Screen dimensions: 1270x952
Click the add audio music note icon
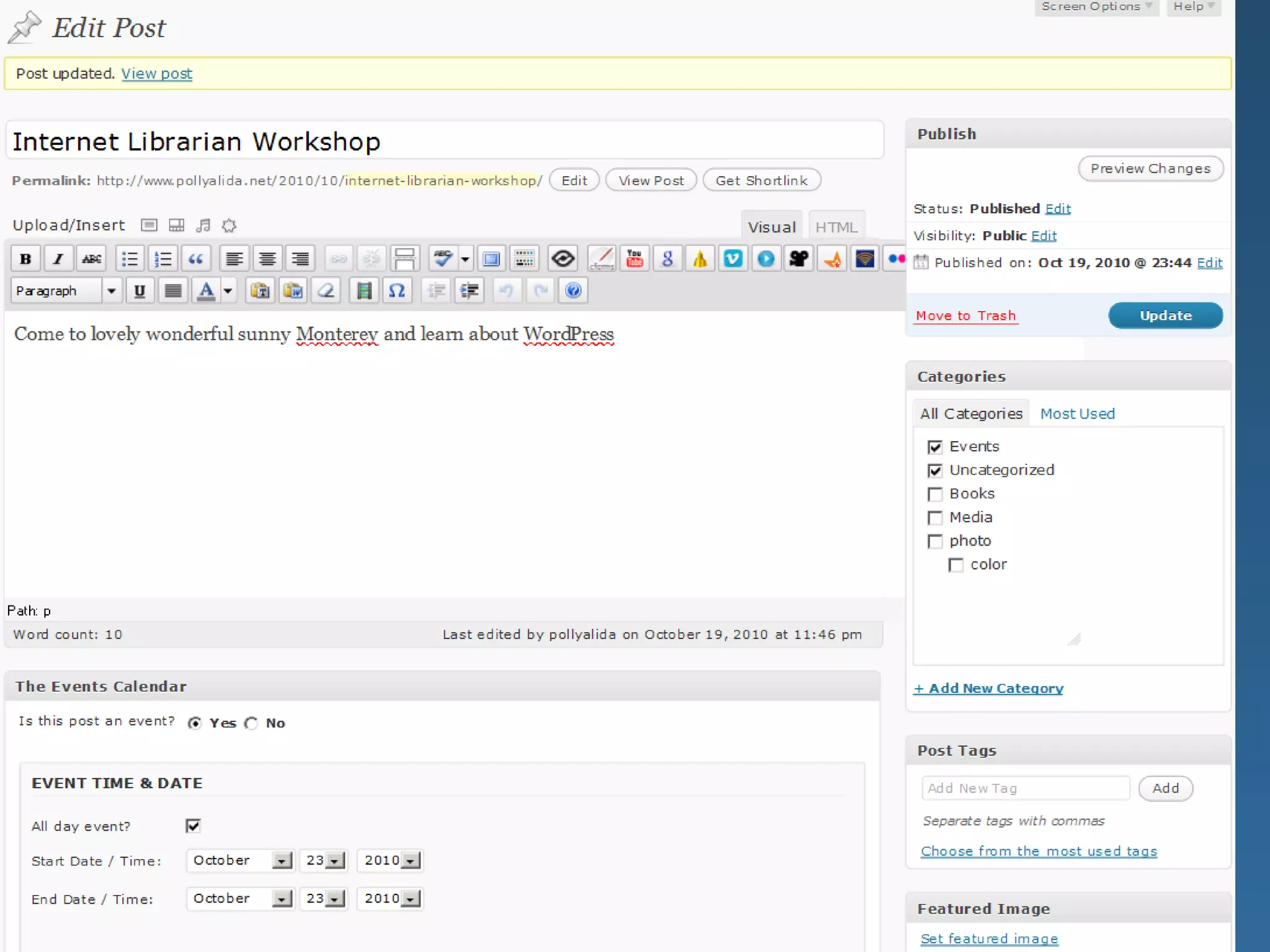pyautogui.click(x=203, y=226)
